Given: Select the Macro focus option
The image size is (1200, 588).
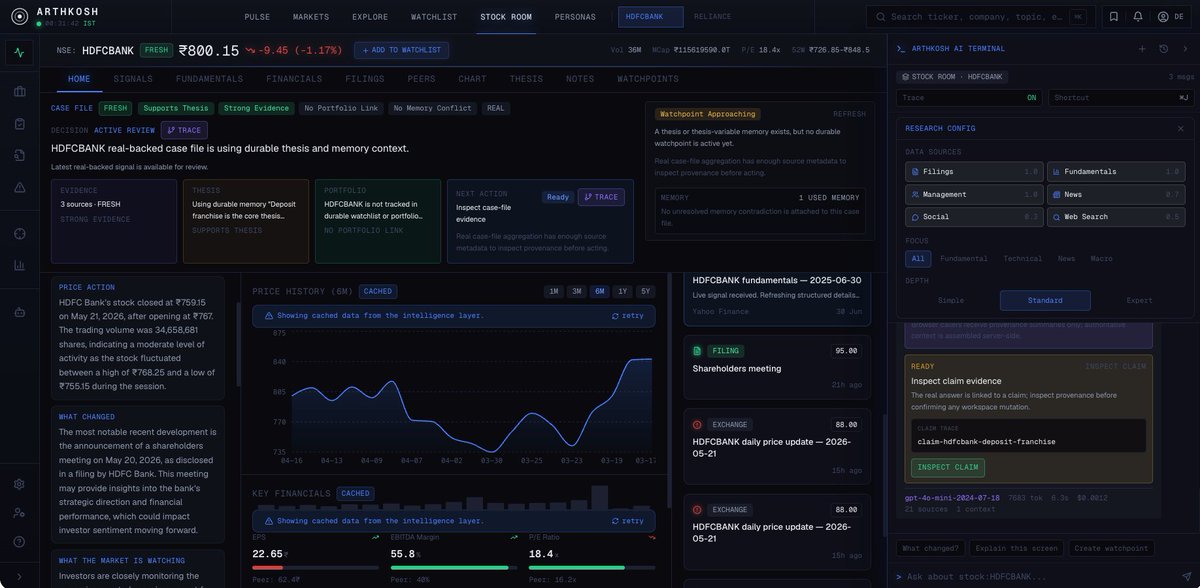Looking at the screenshot, I should pyautogui.click(x=1101, y=259).
